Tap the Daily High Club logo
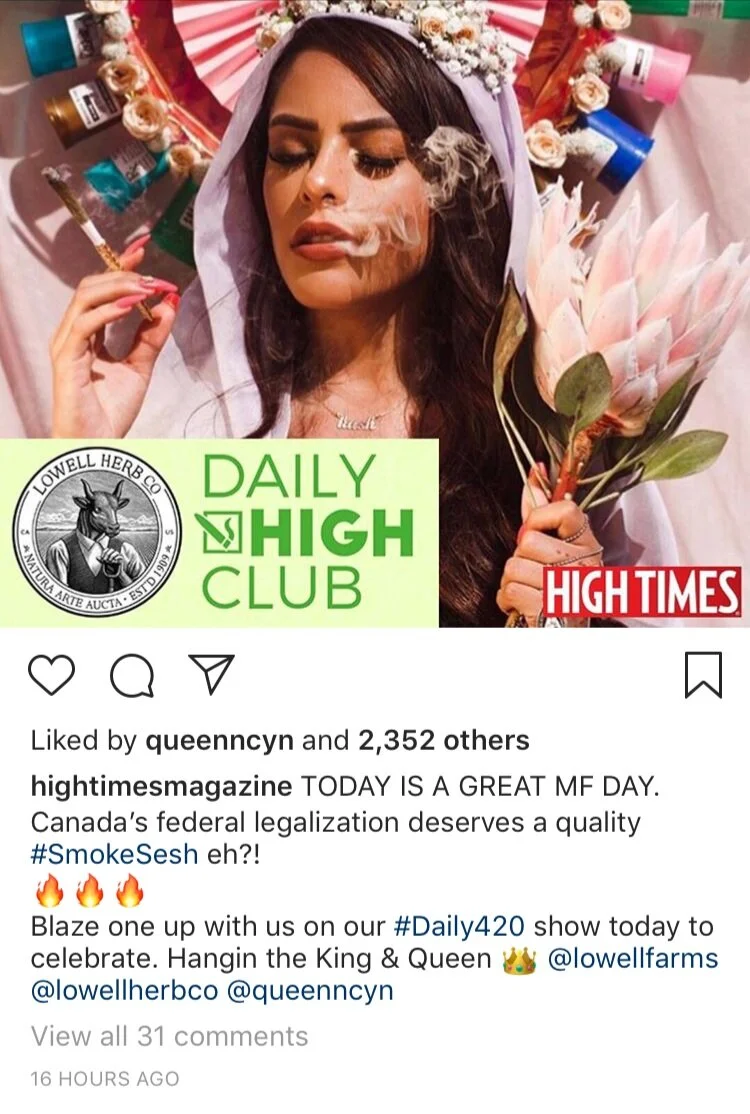This screenshot has width=750, height=1114. (305, 531)
